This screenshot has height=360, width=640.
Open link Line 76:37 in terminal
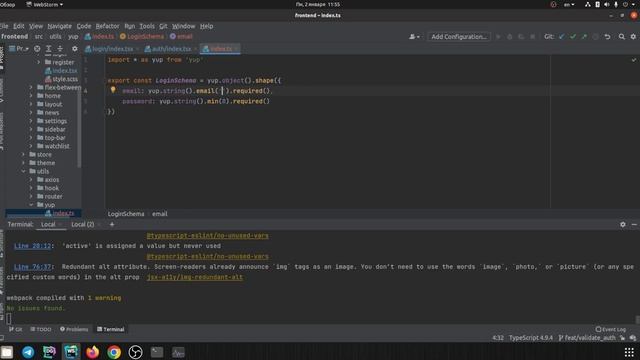[x=32, y=267]
